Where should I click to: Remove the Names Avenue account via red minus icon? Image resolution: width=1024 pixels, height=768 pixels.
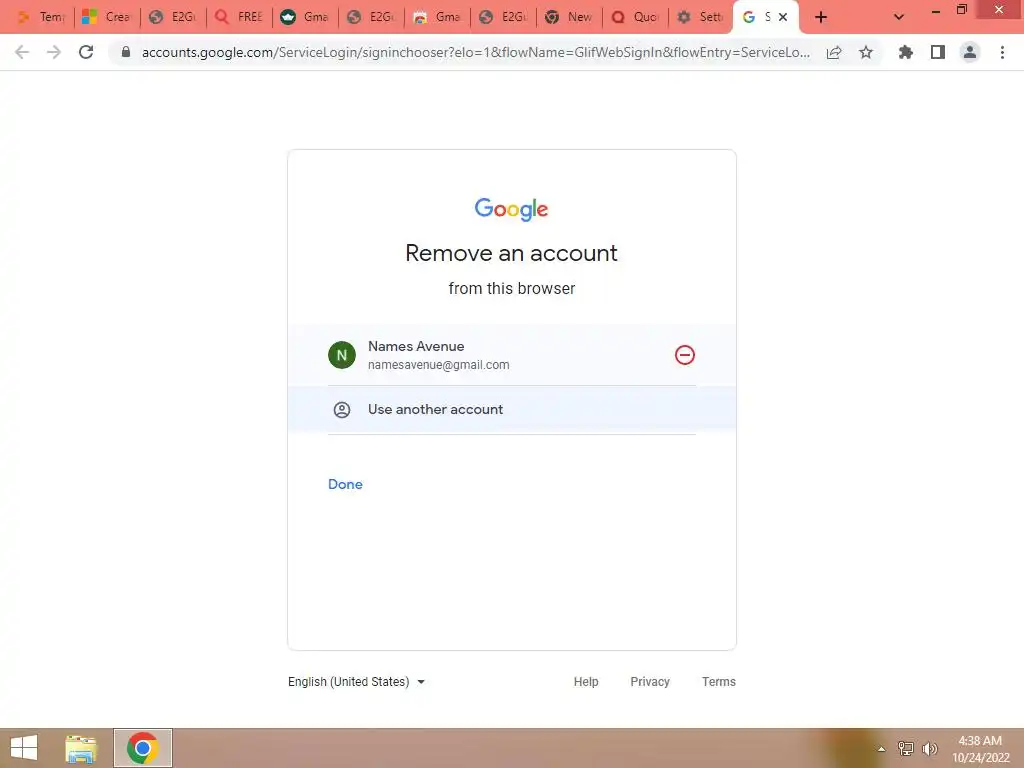point(684,355)
